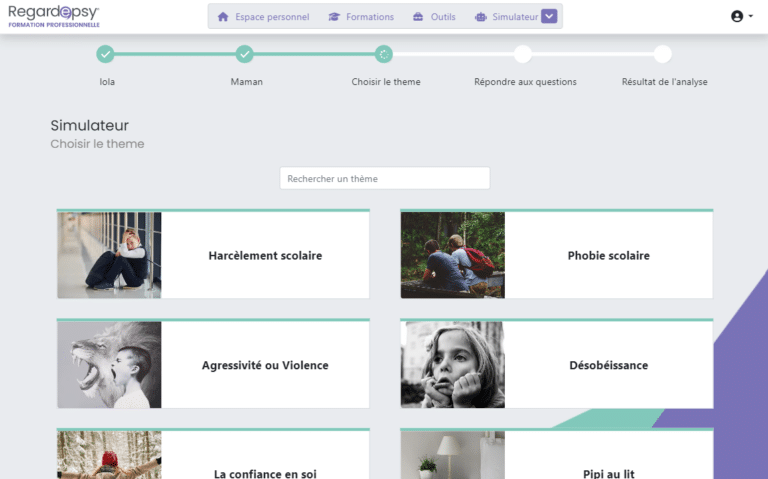768x479 pixels.
Task: Select the Simulateur menu item
Action: coord(507,17)
